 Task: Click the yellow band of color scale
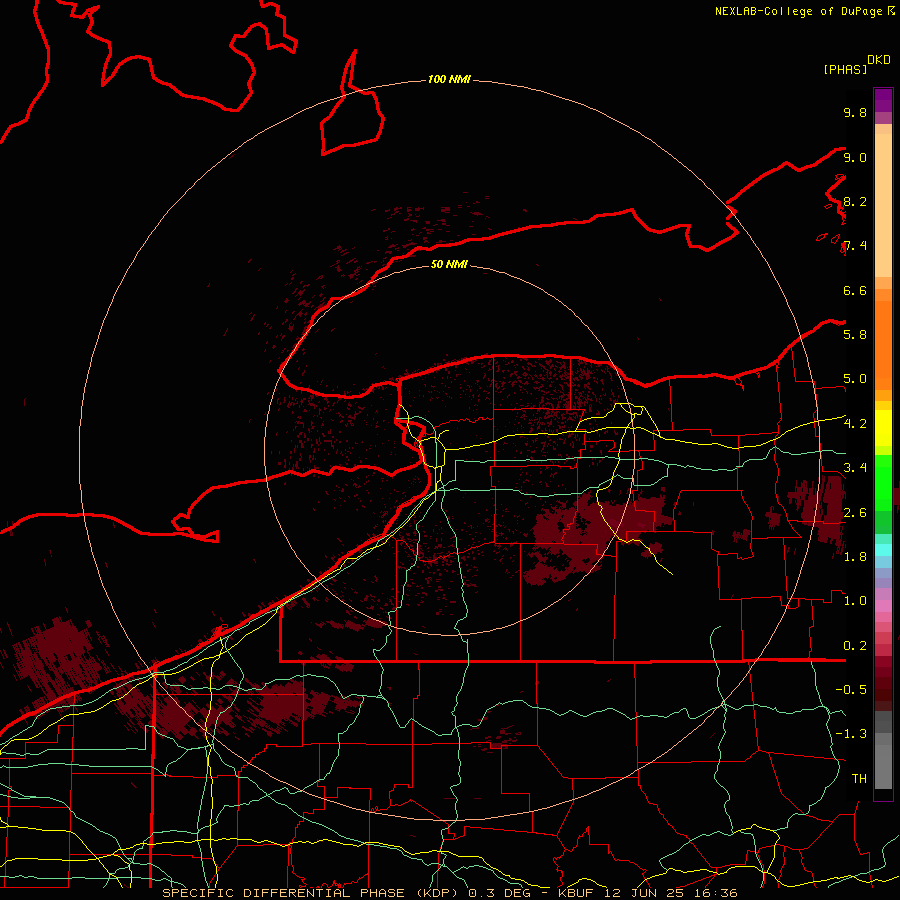pyautogui.click(x=883, y=428)
